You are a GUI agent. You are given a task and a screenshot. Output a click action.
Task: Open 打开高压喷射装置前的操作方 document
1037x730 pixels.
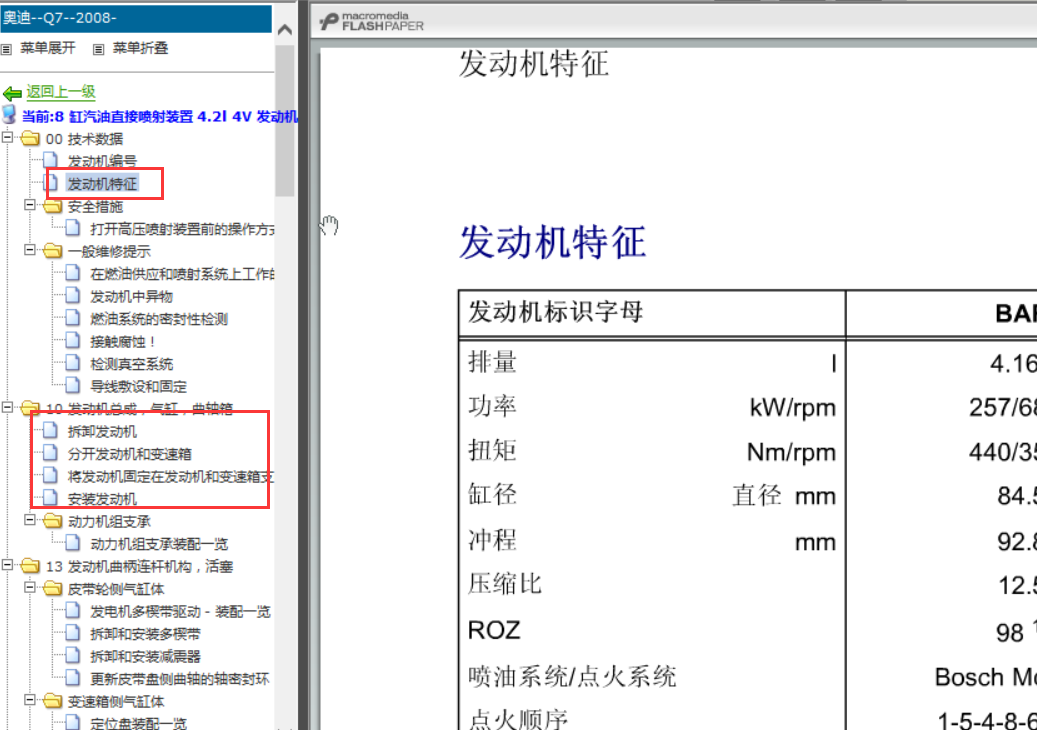pos(182,229)
